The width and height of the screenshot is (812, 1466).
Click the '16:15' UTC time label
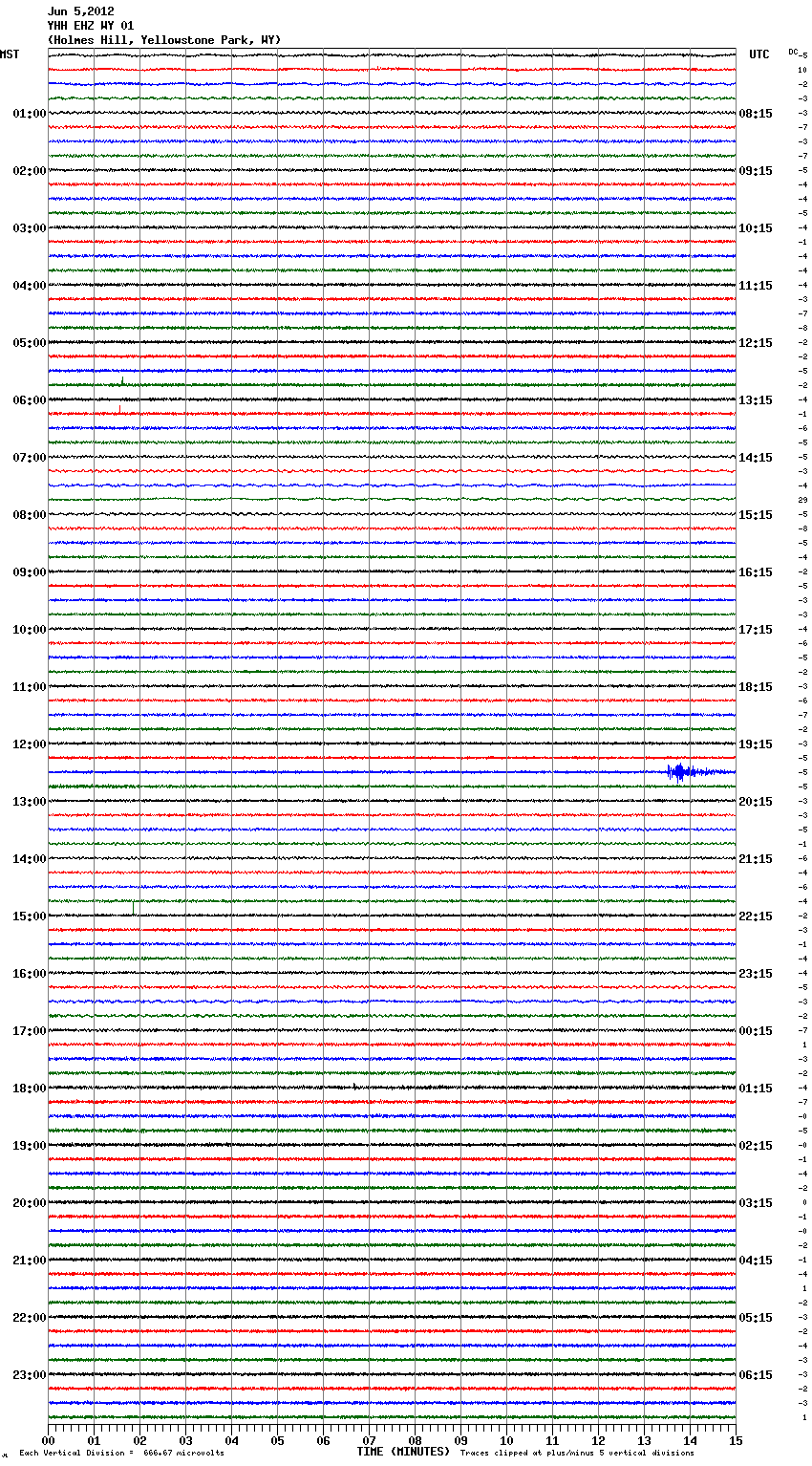756,571
